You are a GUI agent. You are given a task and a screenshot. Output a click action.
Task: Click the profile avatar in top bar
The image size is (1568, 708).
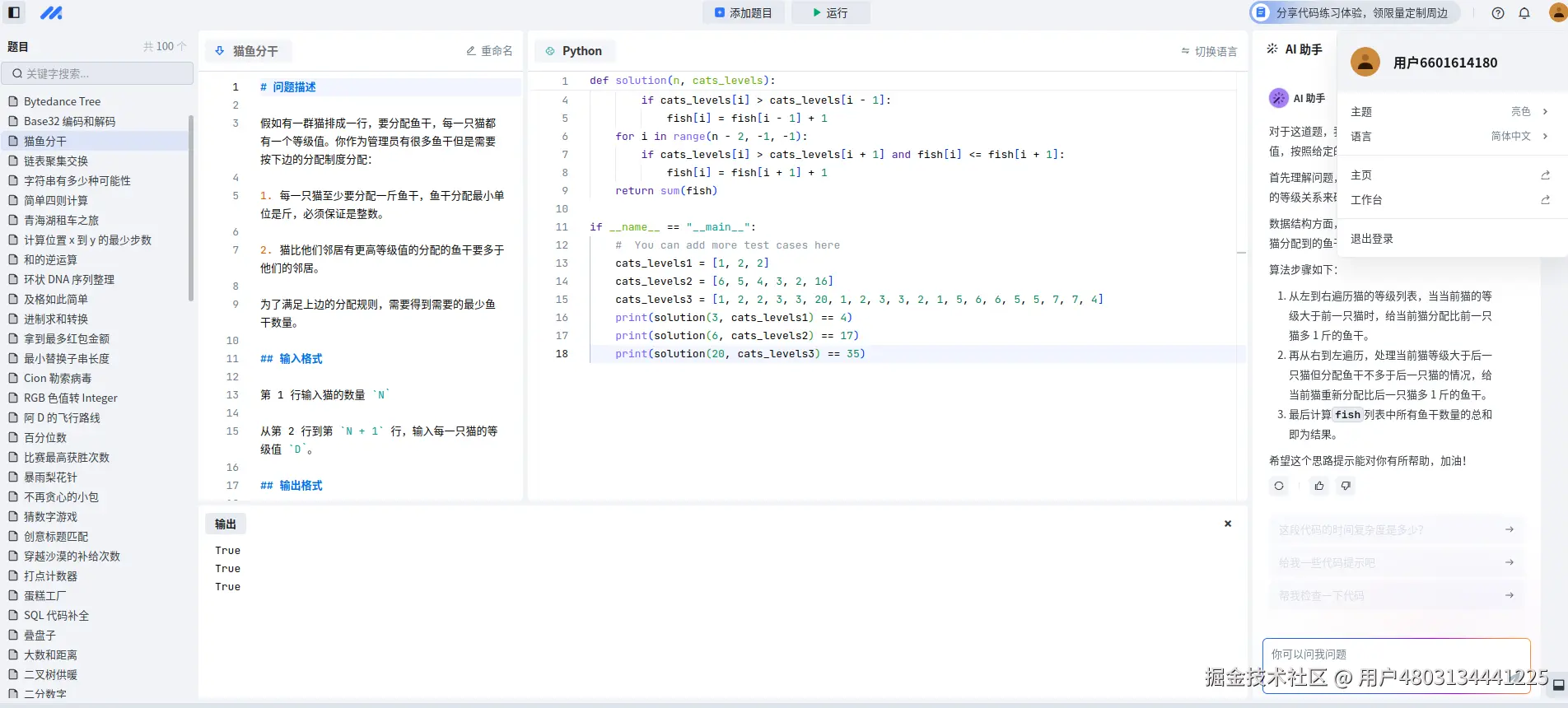[1559, 12]
